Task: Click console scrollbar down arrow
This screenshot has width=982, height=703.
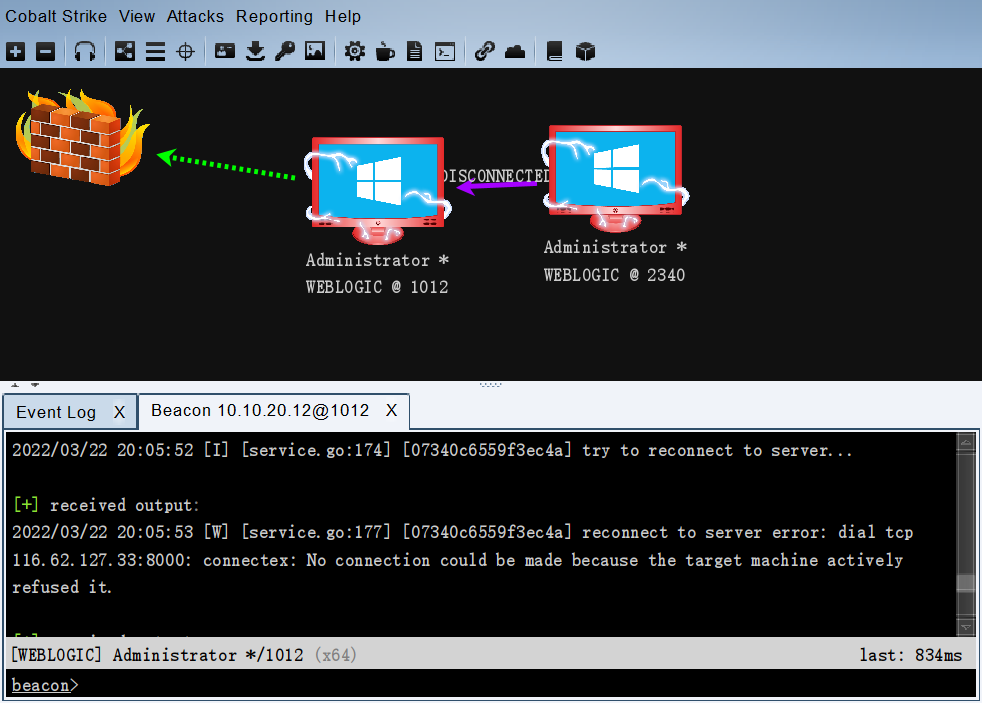Action: 966,627
